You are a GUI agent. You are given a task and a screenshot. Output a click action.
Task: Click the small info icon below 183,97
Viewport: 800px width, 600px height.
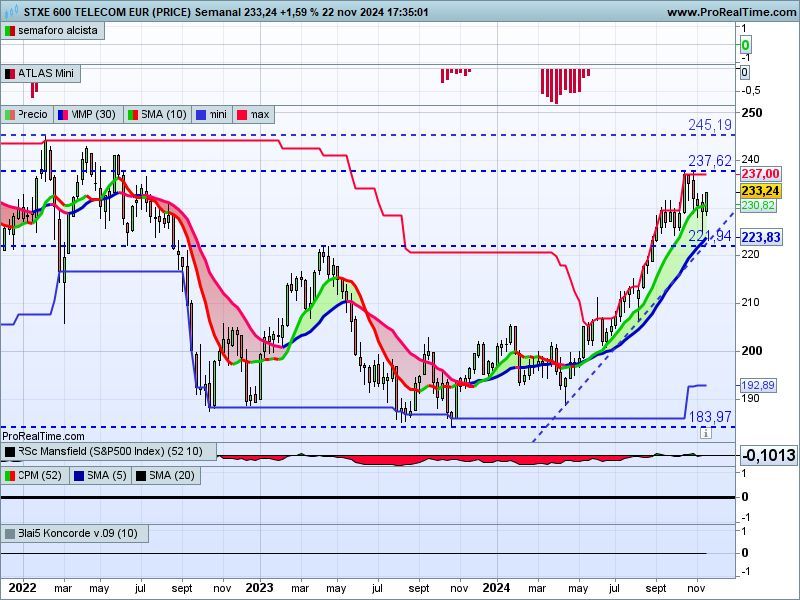[x=706, y=434]
